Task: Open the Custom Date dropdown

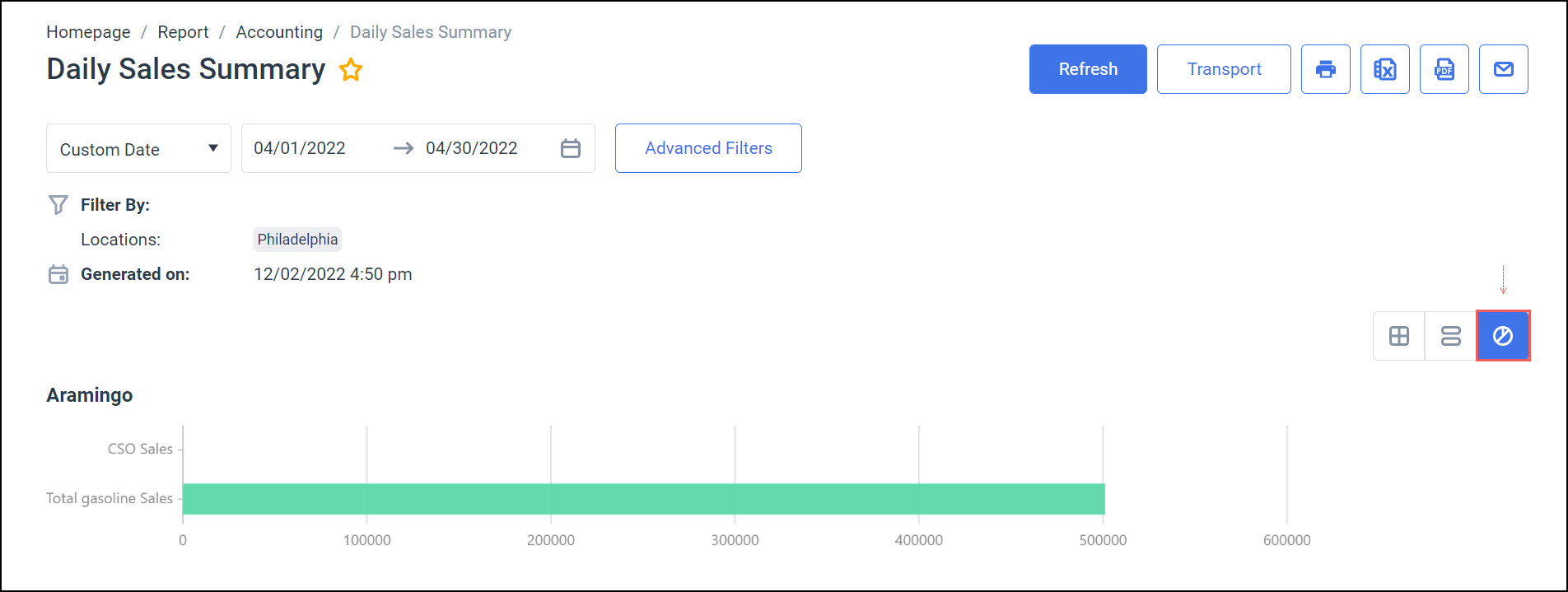Action: click(138, 149)
